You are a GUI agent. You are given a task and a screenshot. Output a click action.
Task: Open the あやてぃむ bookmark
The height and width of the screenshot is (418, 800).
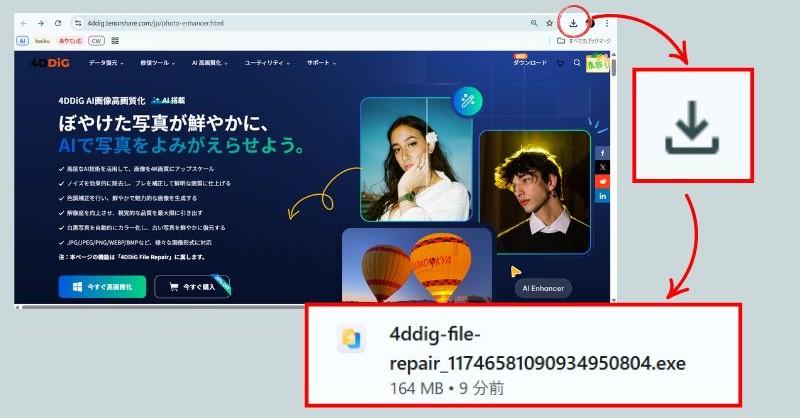(x=70, y=41)
